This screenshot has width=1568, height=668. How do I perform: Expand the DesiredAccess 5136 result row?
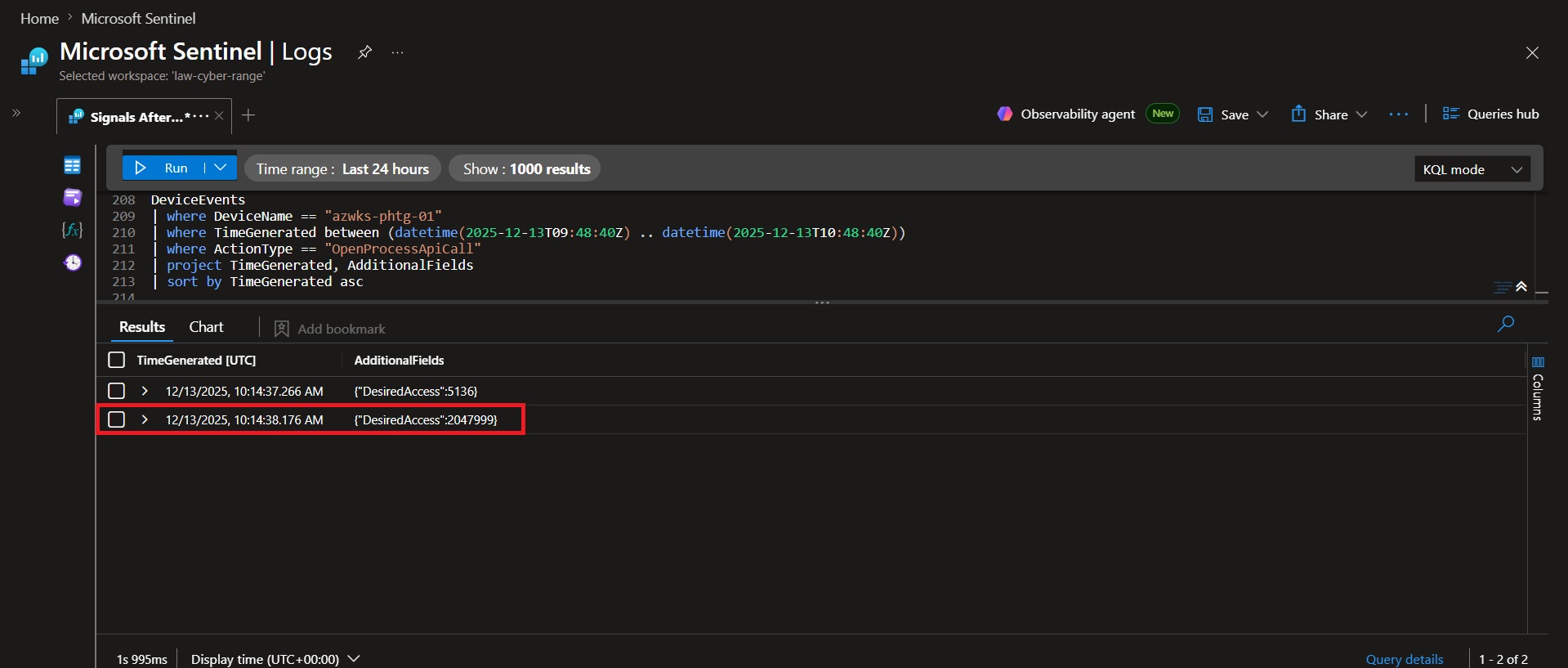click(145, 391)
